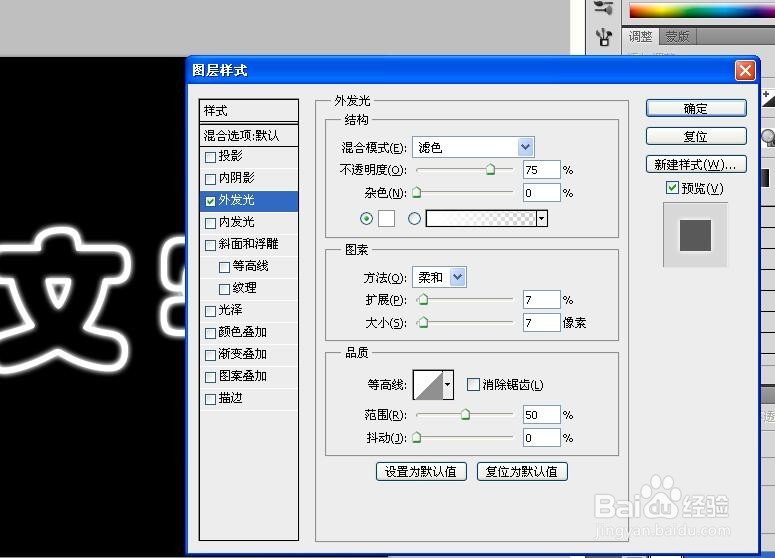Screen dimensions: 775x558
Task: Enable the 颜色叠加 color overlay checkbox
Action: point(211,333)
